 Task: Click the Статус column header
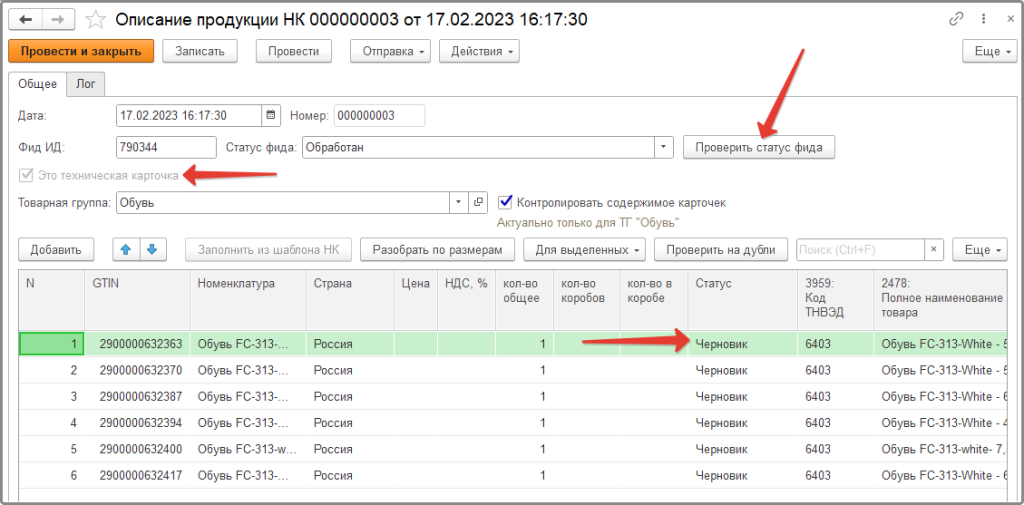[x=743, y=299]
